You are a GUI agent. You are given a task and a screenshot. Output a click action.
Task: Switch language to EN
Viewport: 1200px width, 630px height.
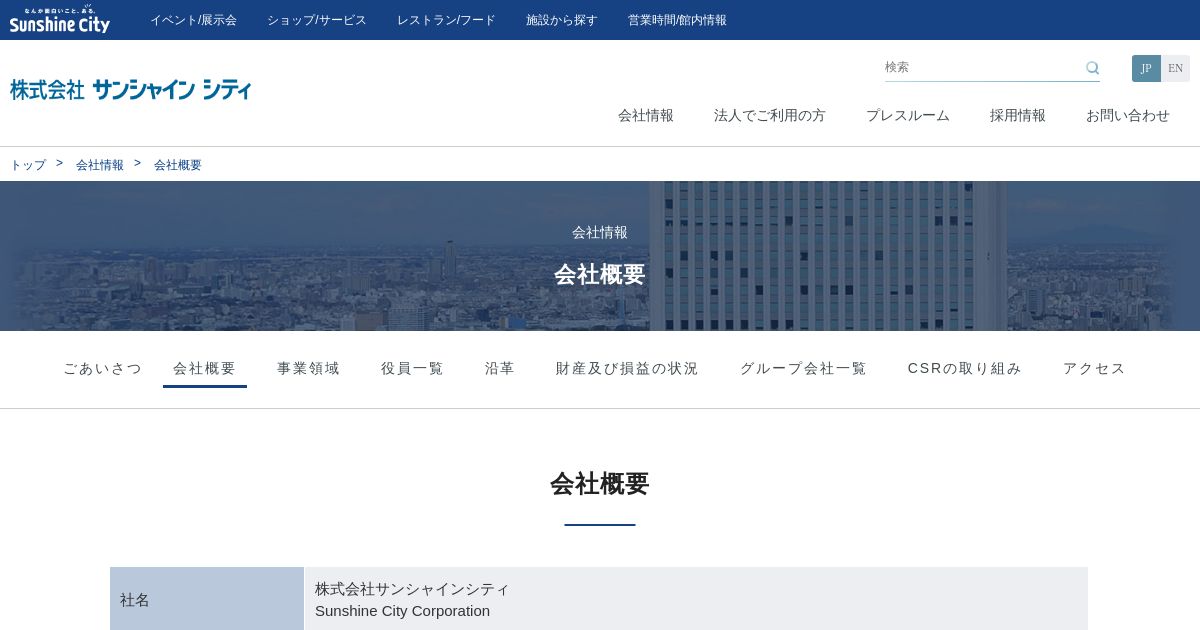[1175, 68]
